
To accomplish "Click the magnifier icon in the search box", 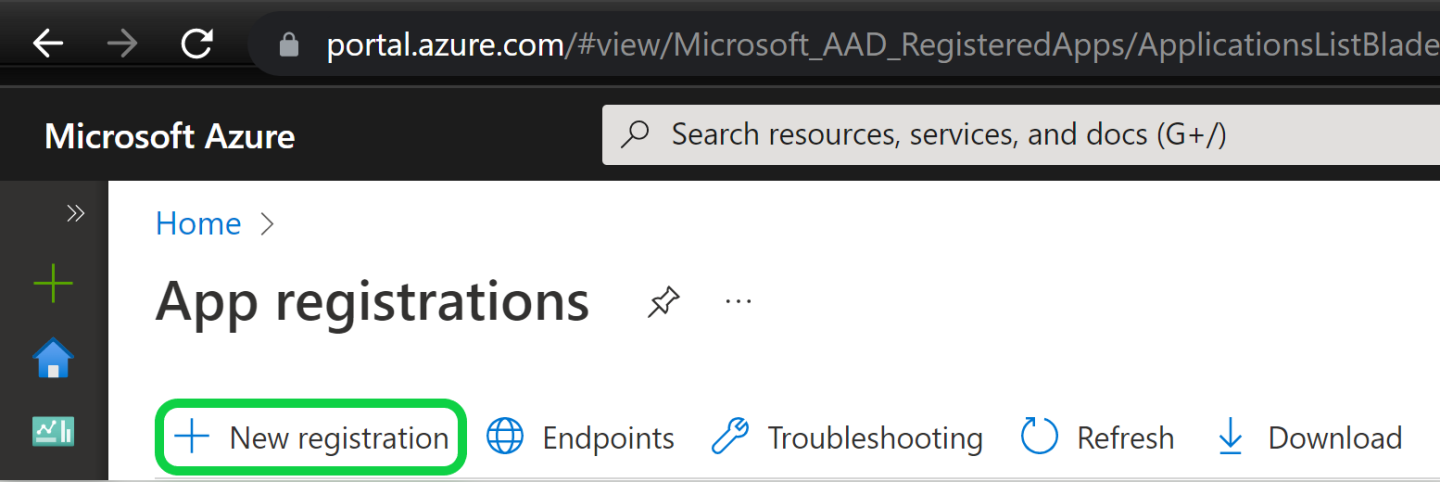I will coord(636,135).
